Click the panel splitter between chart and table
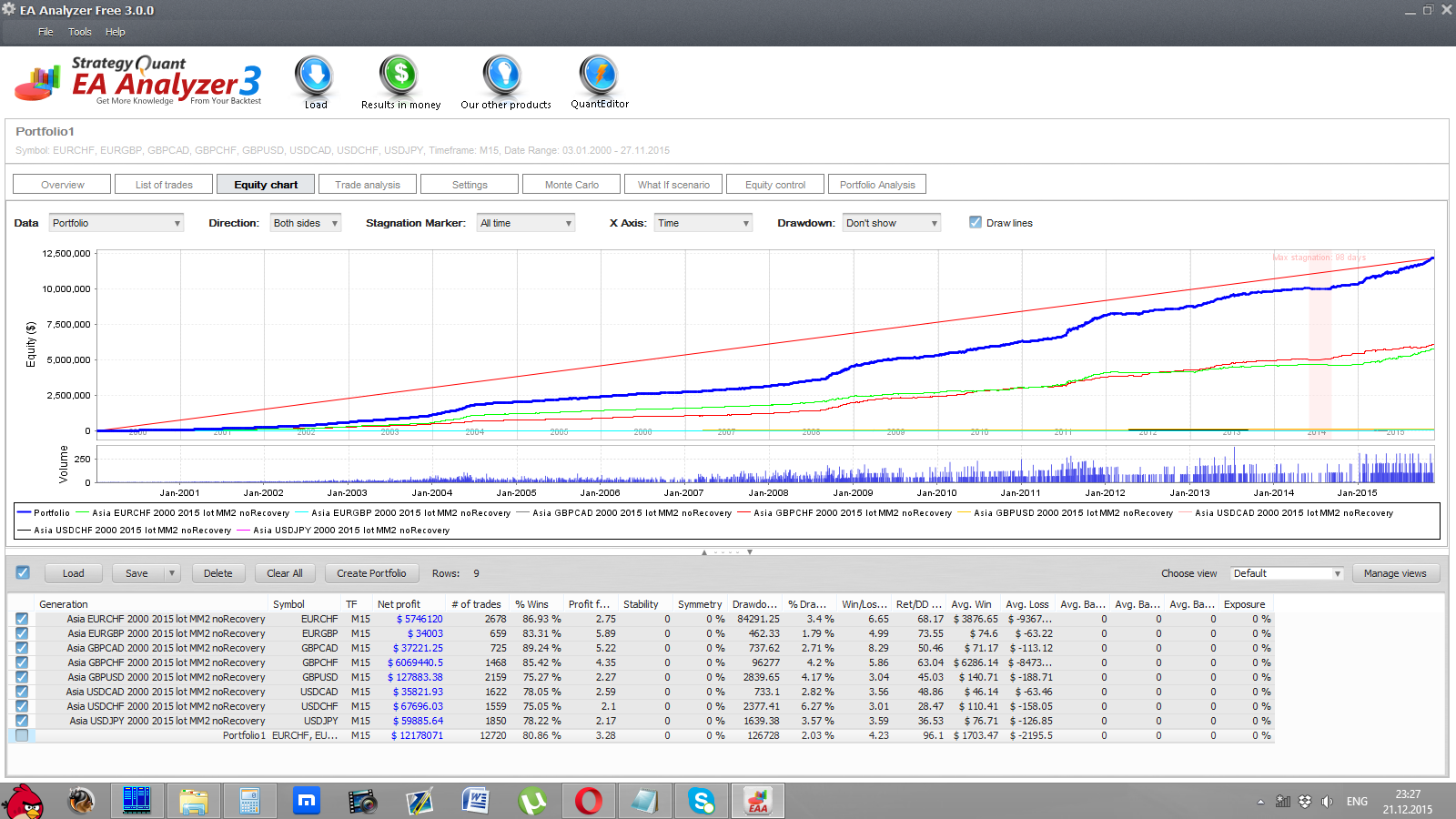The height and width of the screenshot is (819, 1456). (x=726, y=551)
